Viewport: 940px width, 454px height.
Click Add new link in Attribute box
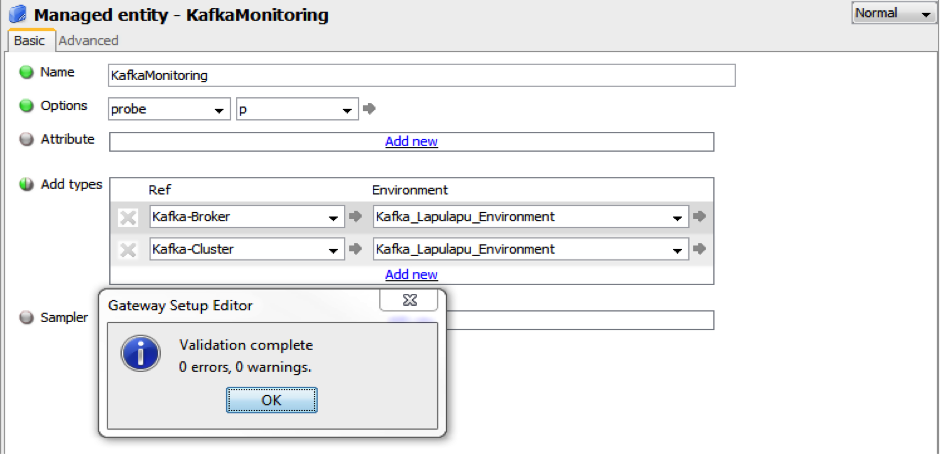tap(411, 142)
